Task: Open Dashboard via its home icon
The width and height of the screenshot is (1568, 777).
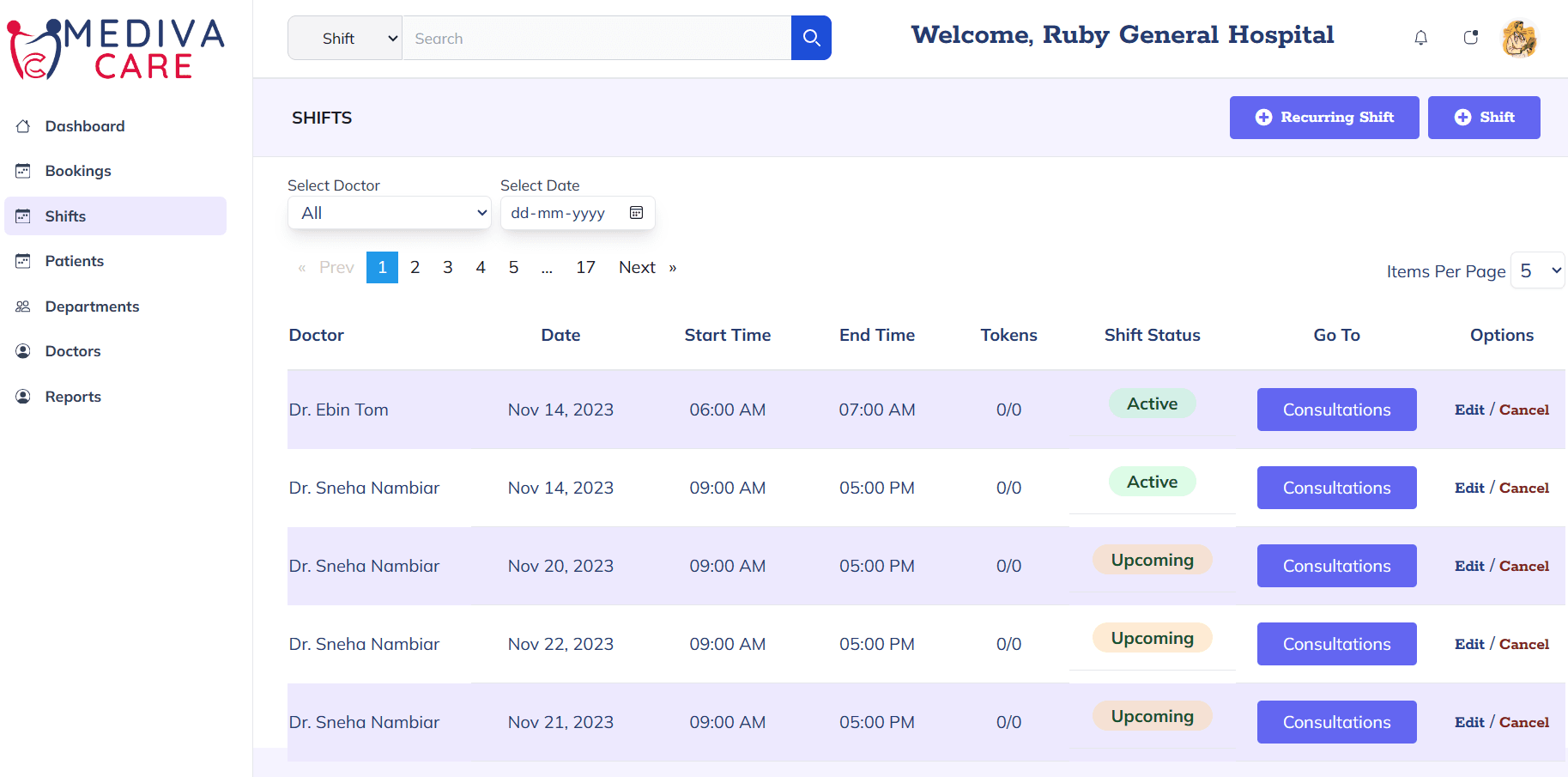Action: coord(23,125)
